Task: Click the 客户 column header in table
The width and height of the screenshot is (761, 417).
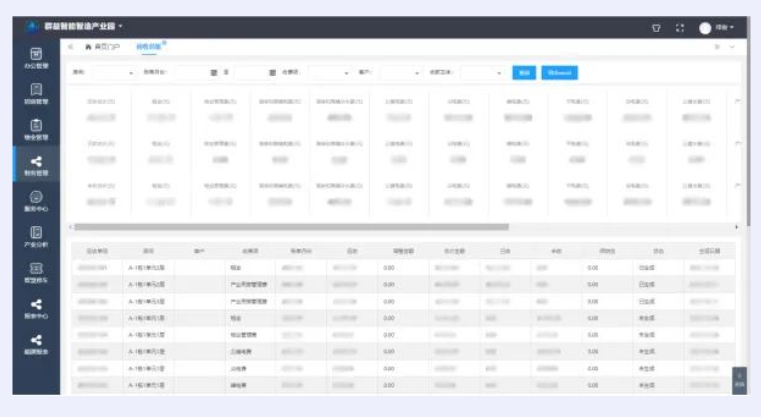Action: [199, 251]
